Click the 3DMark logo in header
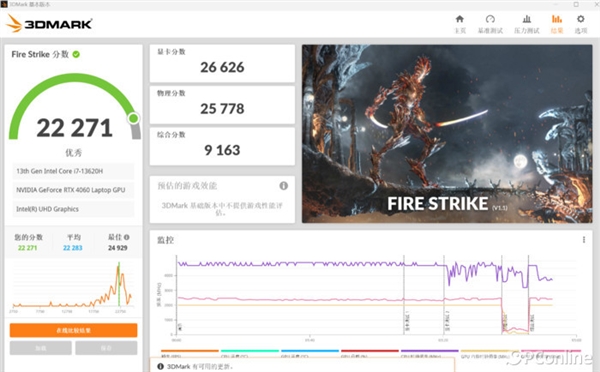 [x=49, y=24]
